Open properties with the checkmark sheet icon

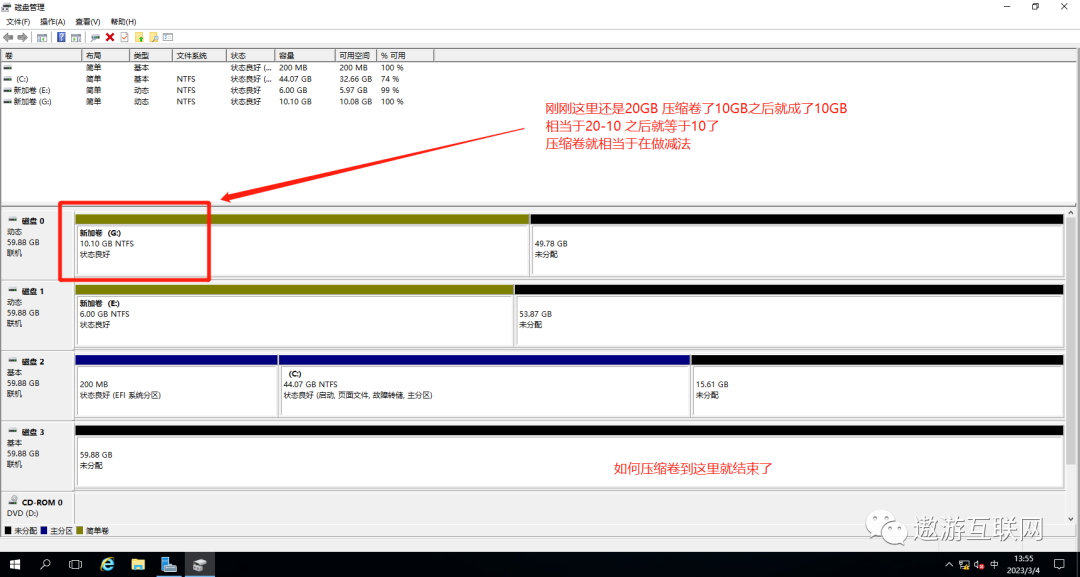125,37
